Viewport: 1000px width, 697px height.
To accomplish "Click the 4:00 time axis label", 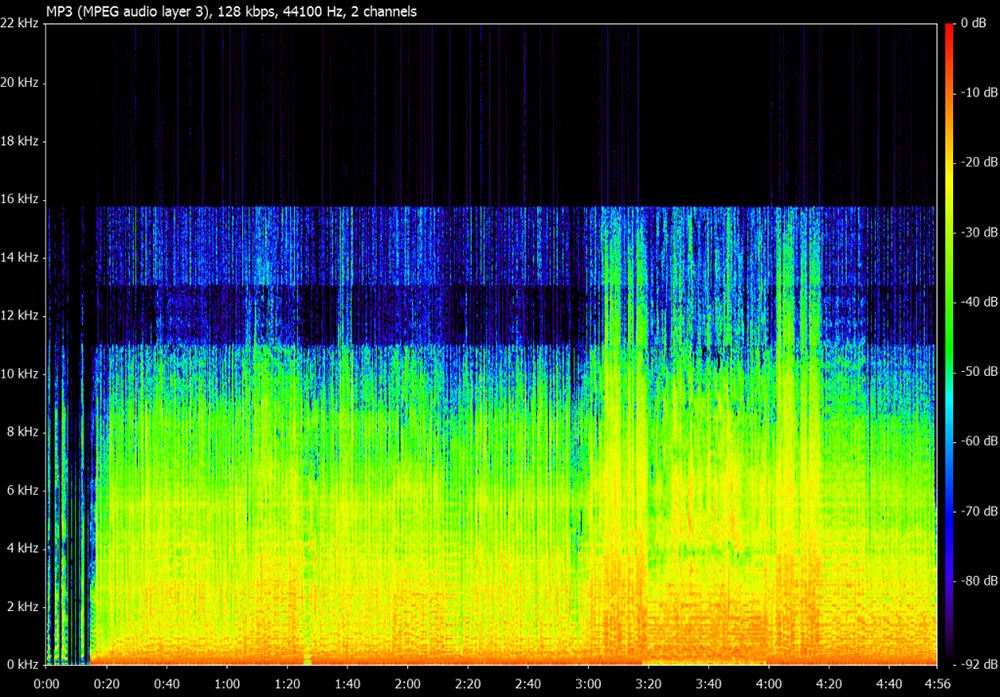I will [x=768, y=684].
